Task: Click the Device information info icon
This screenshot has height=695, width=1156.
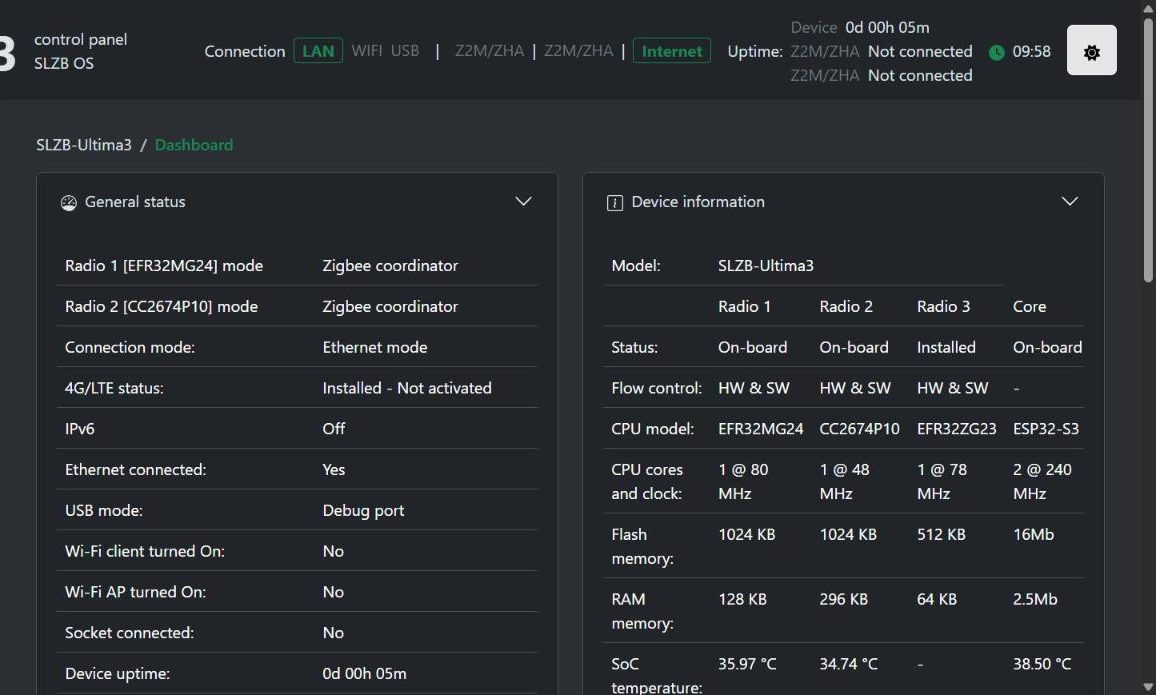Action: pos(614,203)
